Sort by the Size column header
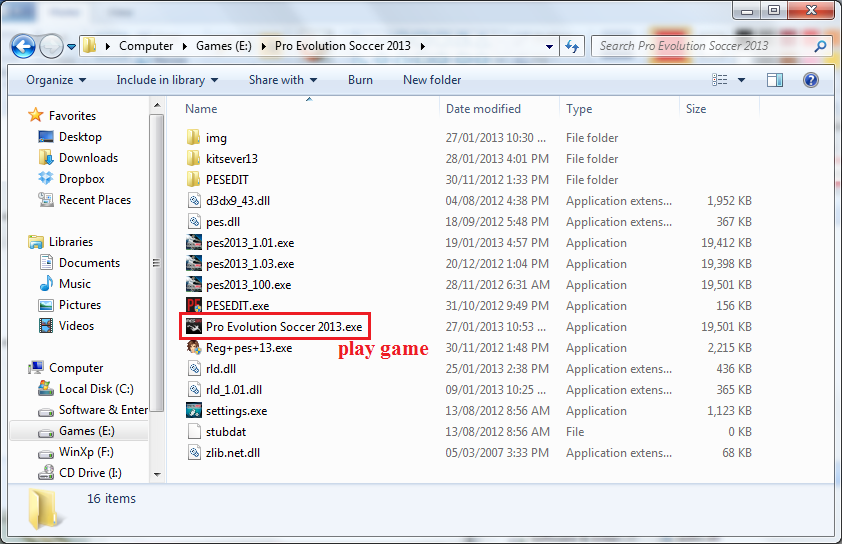Image resolution: width=842 pixels, height=544 pixels. (695, 109)
